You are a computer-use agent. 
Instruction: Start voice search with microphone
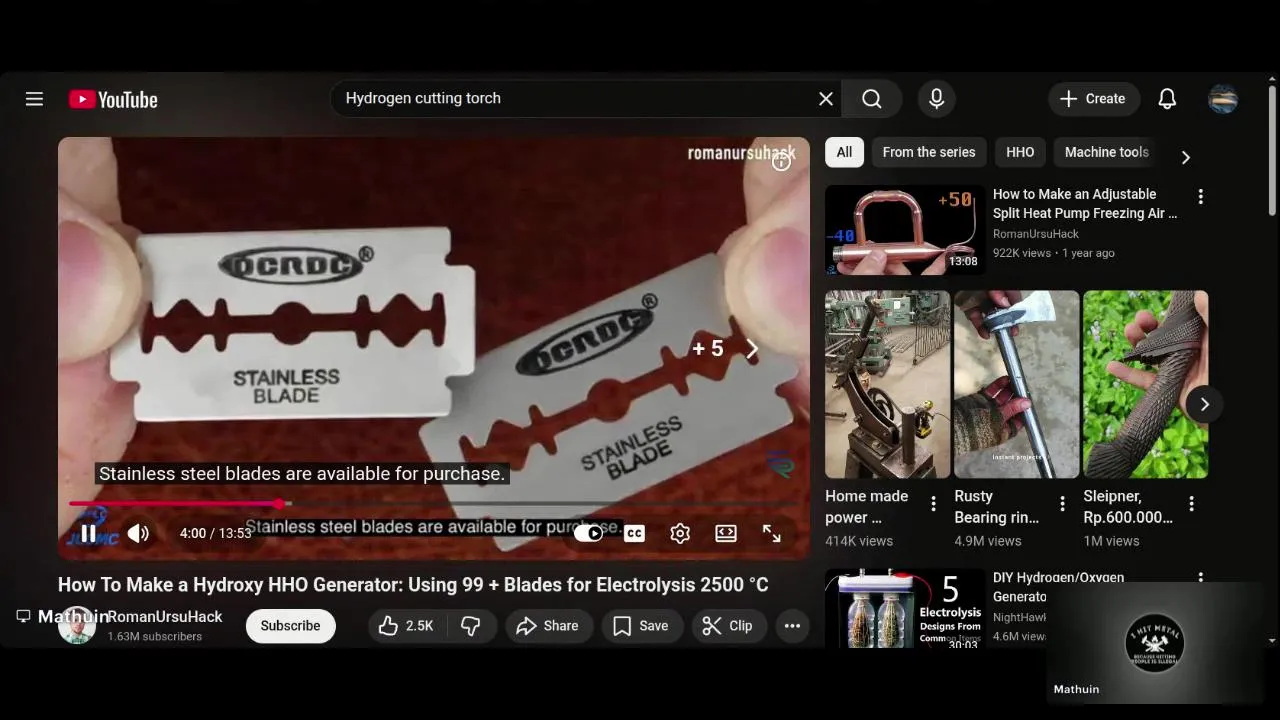tap(936, 99)
